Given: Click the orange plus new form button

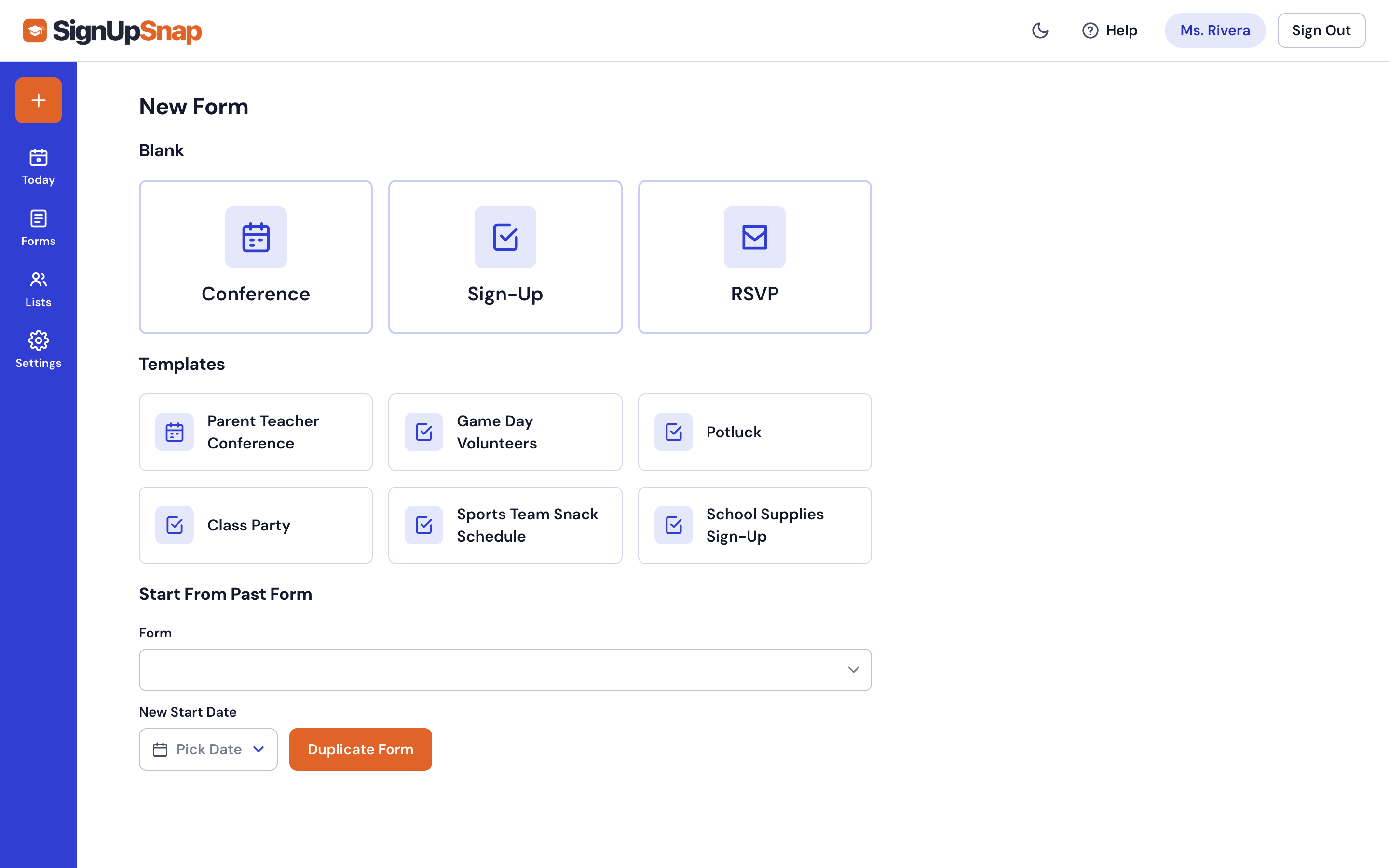Looking at the screenshot, I should pyautogui.click(x=39, y=100).
